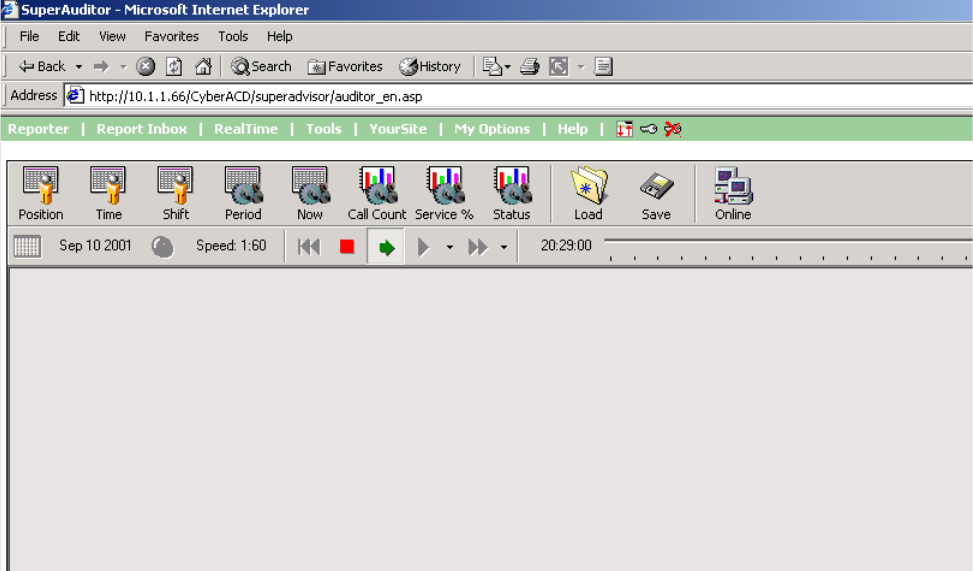Switch to Online mode

click(733, 193)
